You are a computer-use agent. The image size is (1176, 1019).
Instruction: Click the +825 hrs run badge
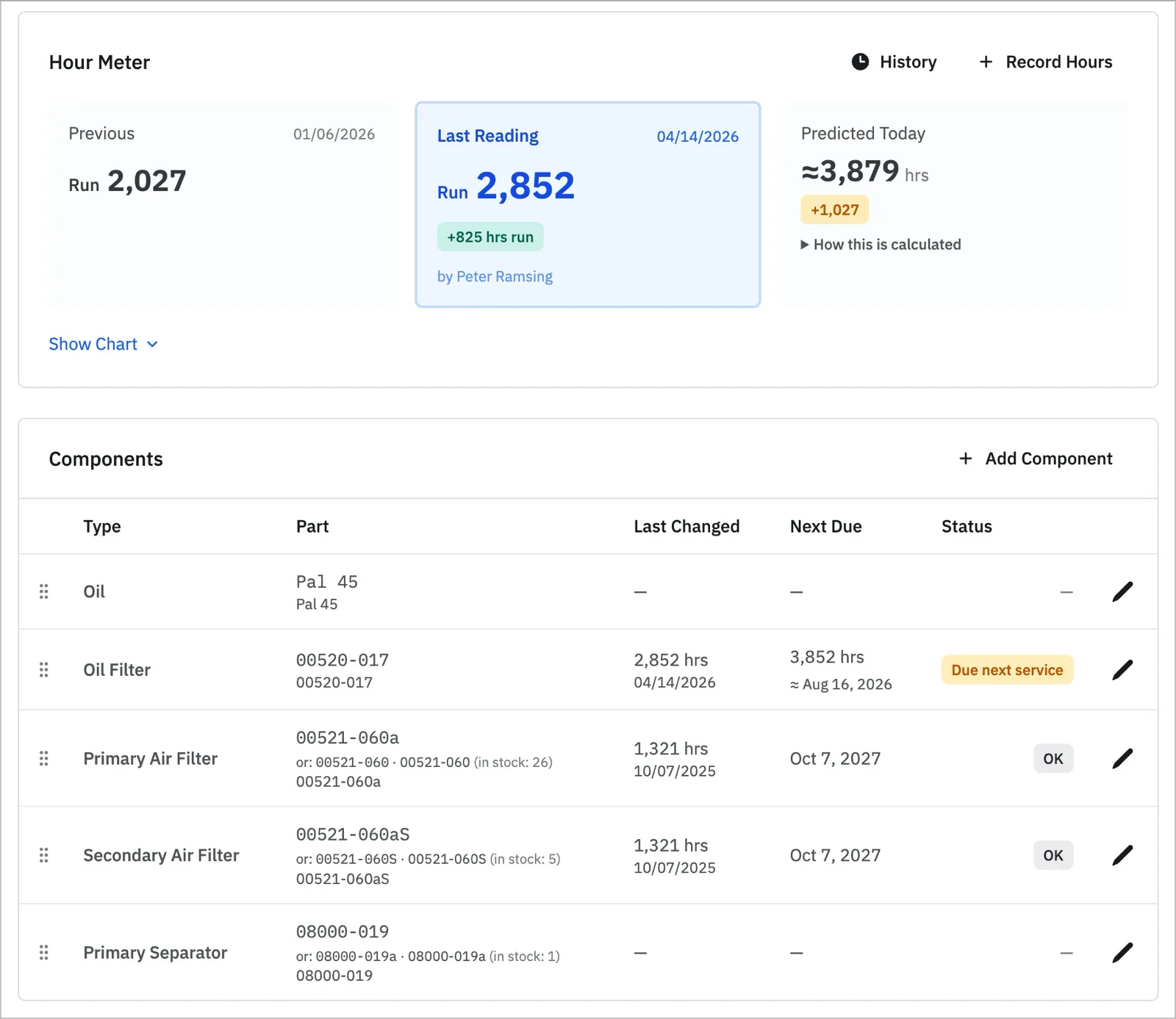(490, 237)
